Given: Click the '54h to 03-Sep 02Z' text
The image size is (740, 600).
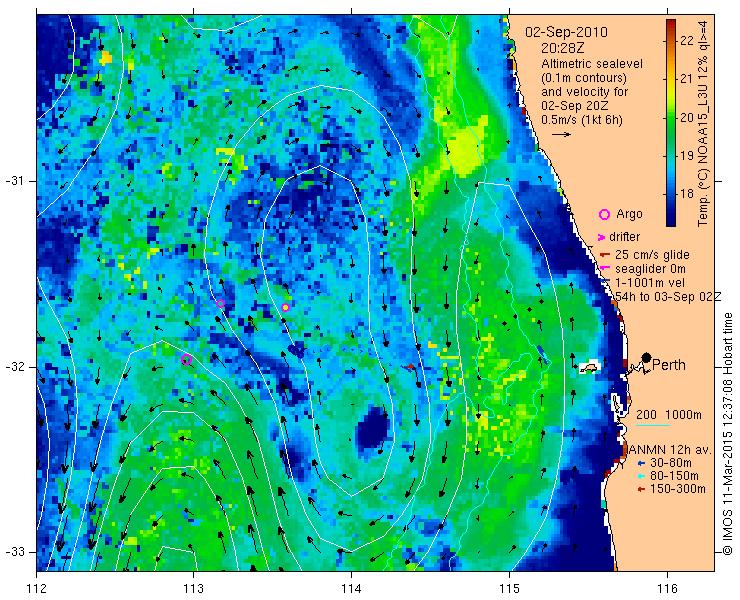Looking at the screenshot, I should pos(668,296).
